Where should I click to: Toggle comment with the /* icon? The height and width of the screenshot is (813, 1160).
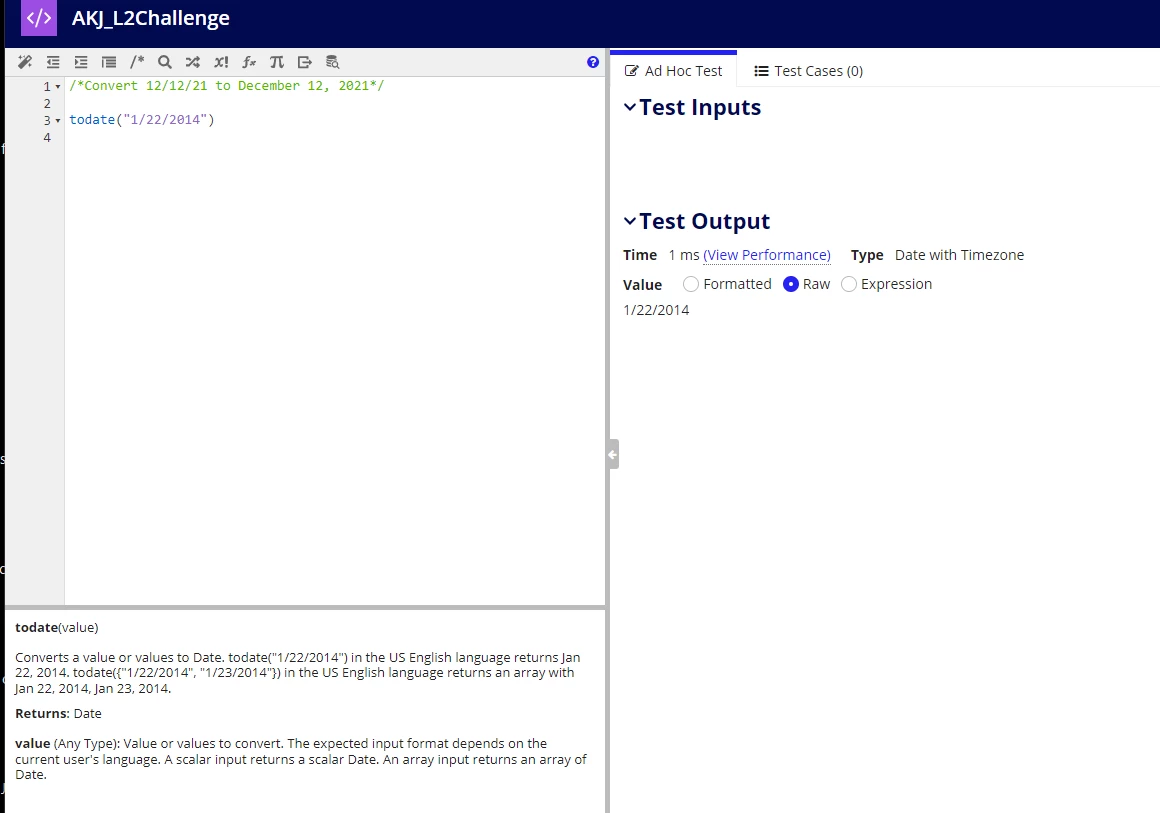tap(137, 62)
